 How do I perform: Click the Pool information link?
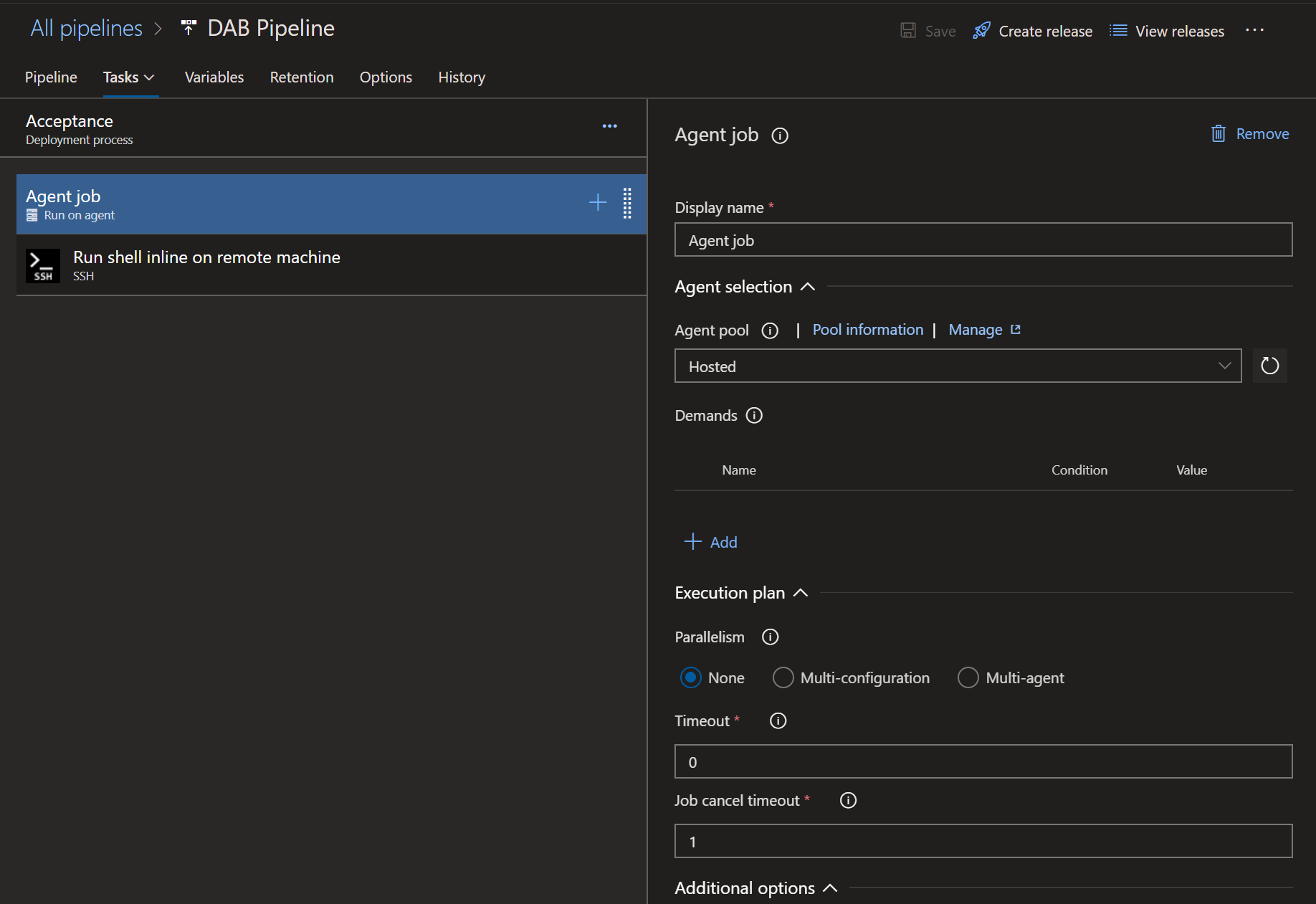tap(867, 330)
